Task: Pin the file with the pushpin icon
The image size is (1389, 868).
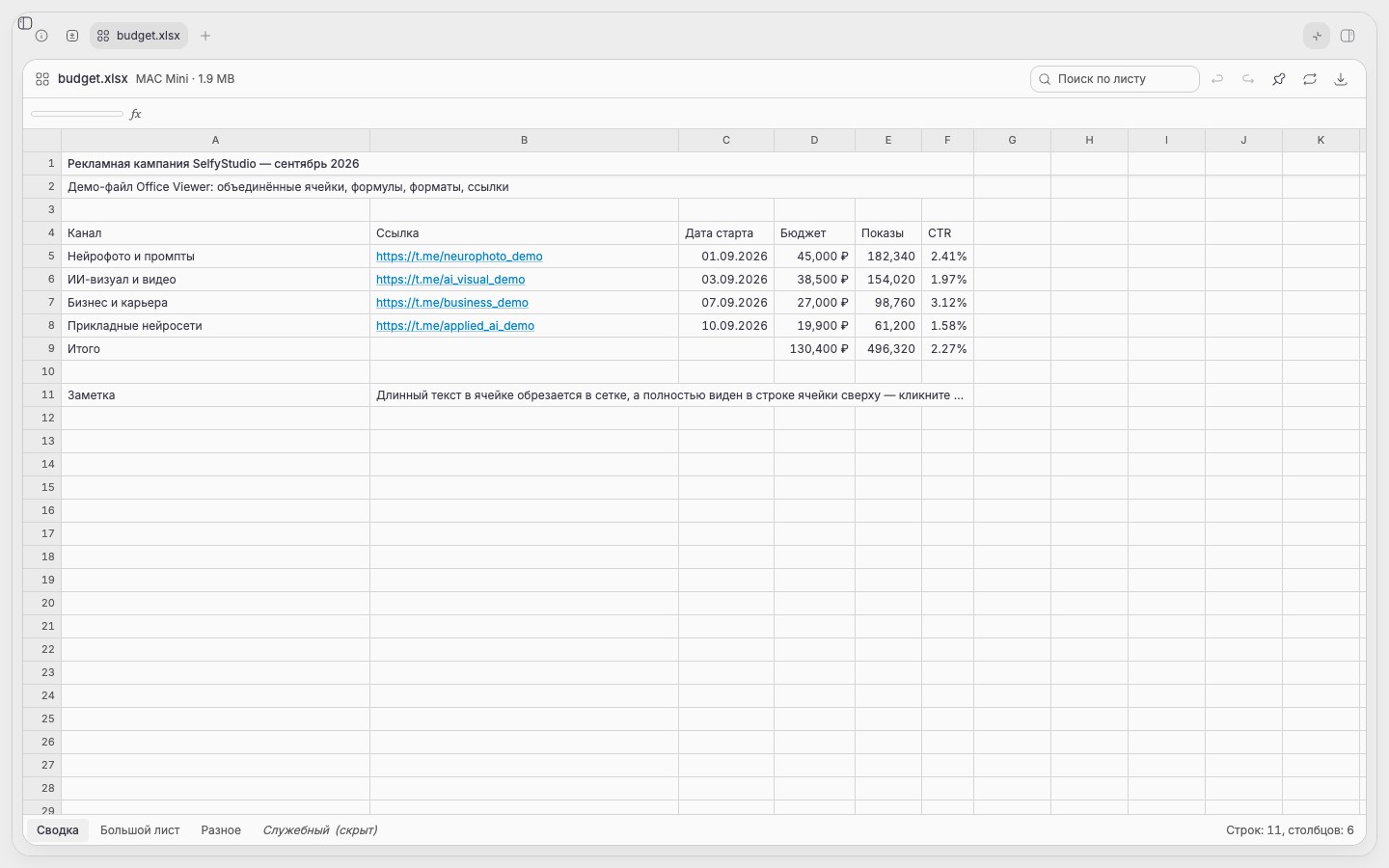Action: (x=1279, y=79)
